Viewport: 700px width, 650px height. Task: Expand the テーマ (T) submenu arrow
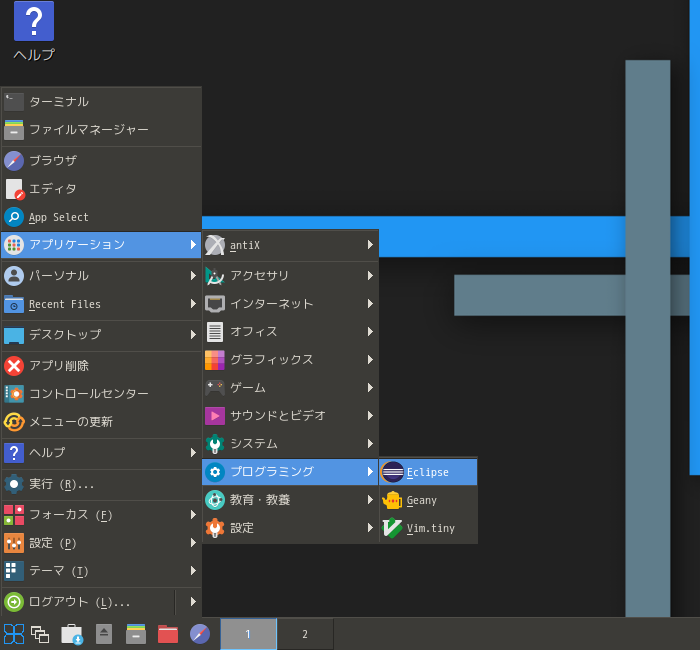[x=193, y=571]
